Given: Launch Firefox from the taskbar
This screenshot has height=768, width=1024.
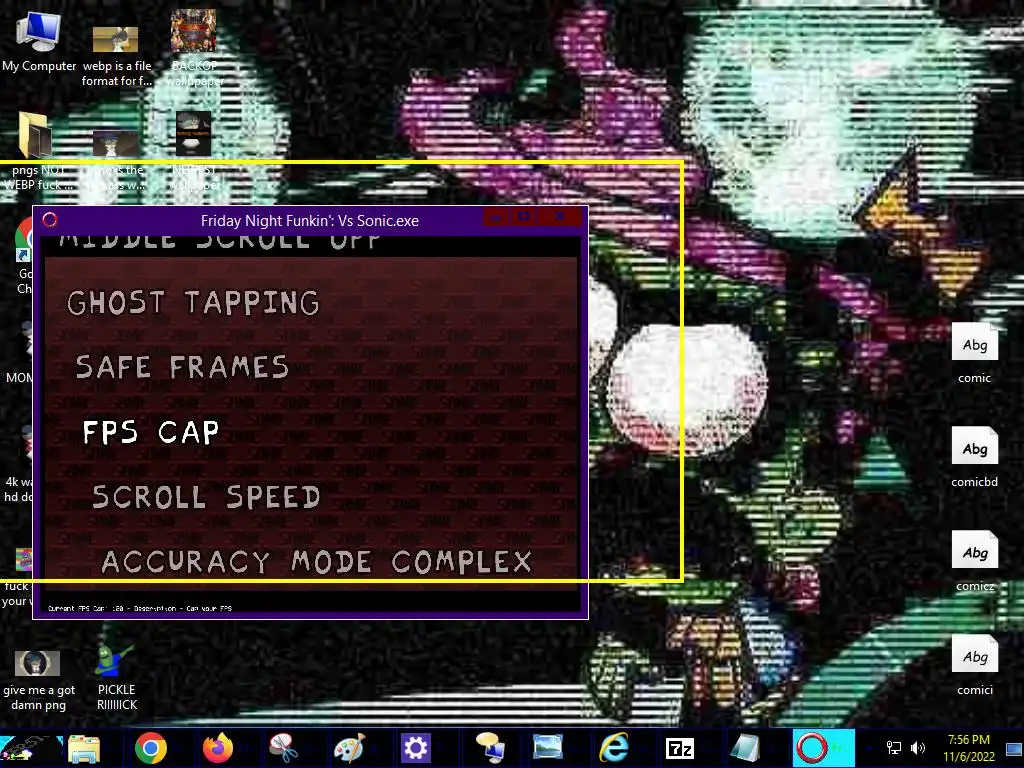Looking at the screenshot, I should 218,748.
